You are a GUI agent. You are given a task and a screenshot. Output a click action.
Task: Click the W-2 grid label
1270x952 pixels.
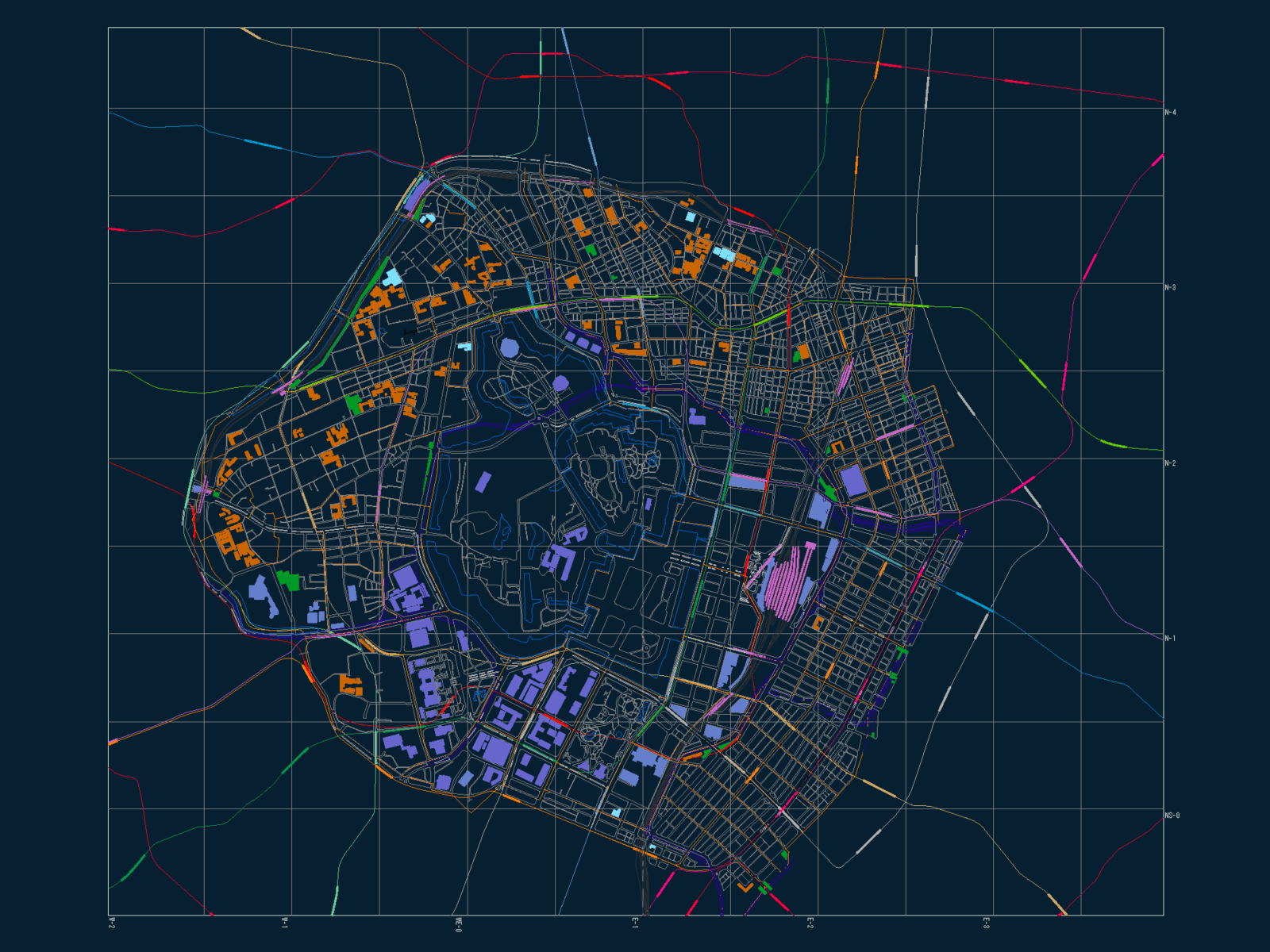pyautogui.click(x=112, y=923)
